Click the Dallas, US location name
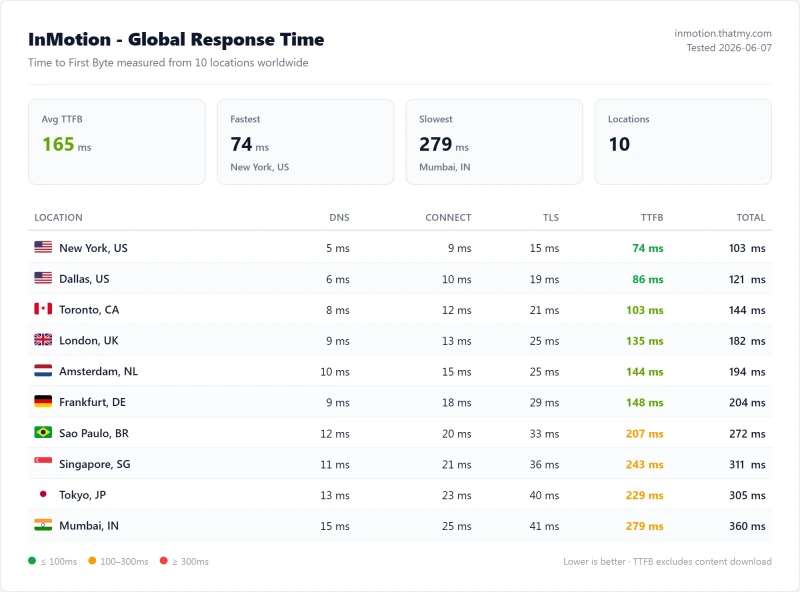The image size is (800, 592). coord(84,279)
